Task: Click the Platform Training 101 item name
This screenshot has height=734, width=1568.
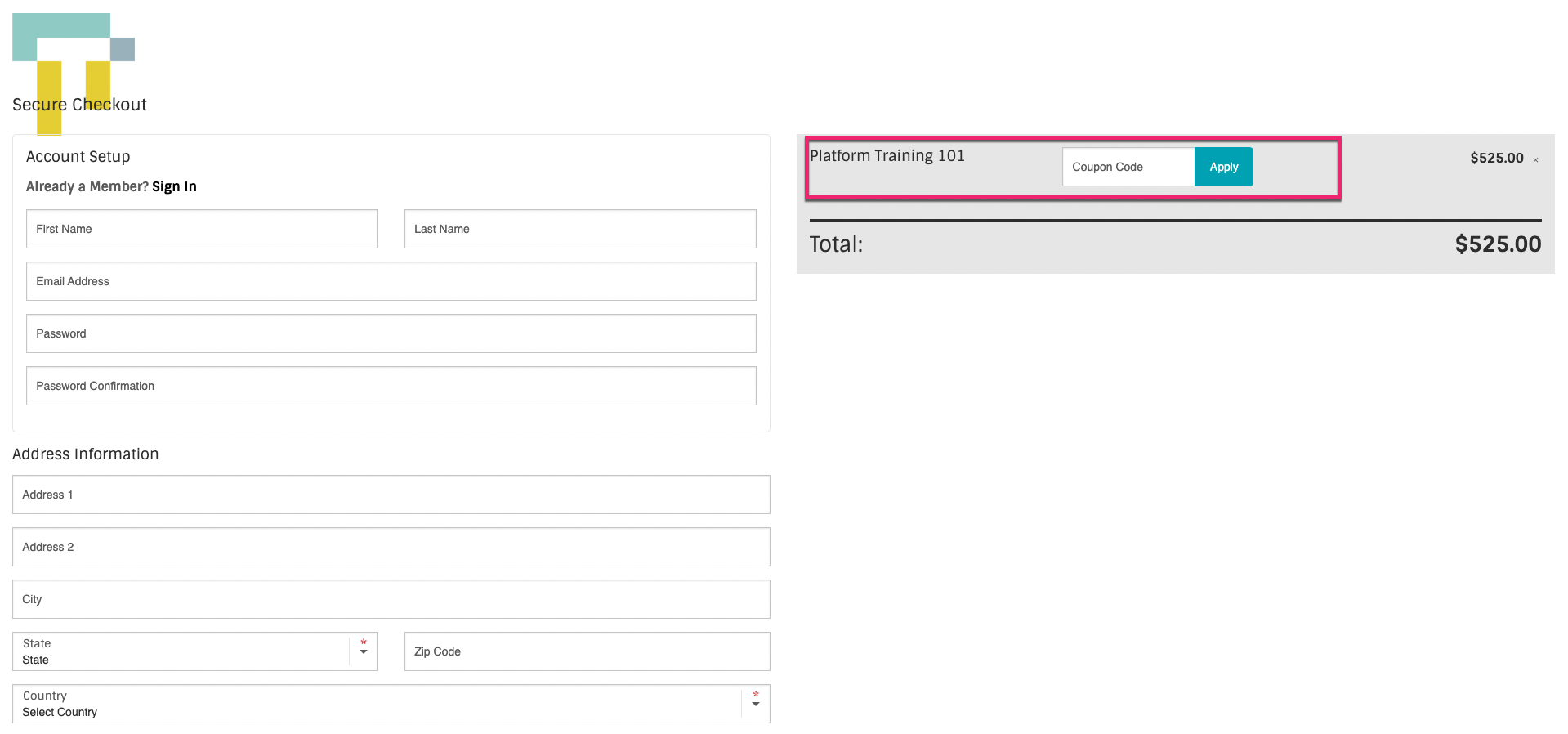Action: pos(887,155)
